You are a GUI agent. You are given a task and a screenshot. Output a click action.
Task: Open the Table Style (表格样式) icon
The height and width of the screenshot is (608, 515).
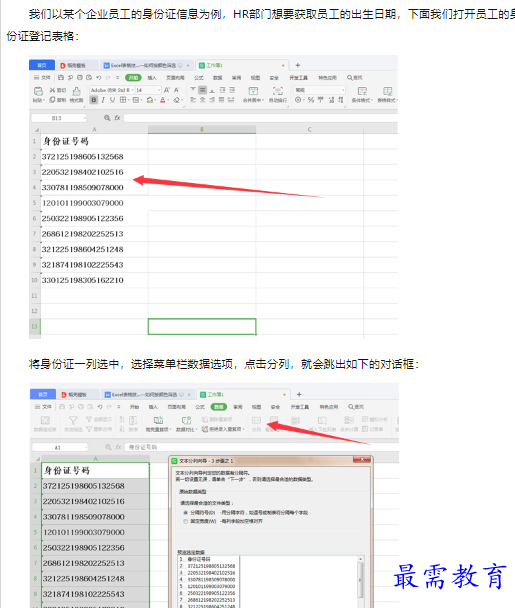pos(387,91)
